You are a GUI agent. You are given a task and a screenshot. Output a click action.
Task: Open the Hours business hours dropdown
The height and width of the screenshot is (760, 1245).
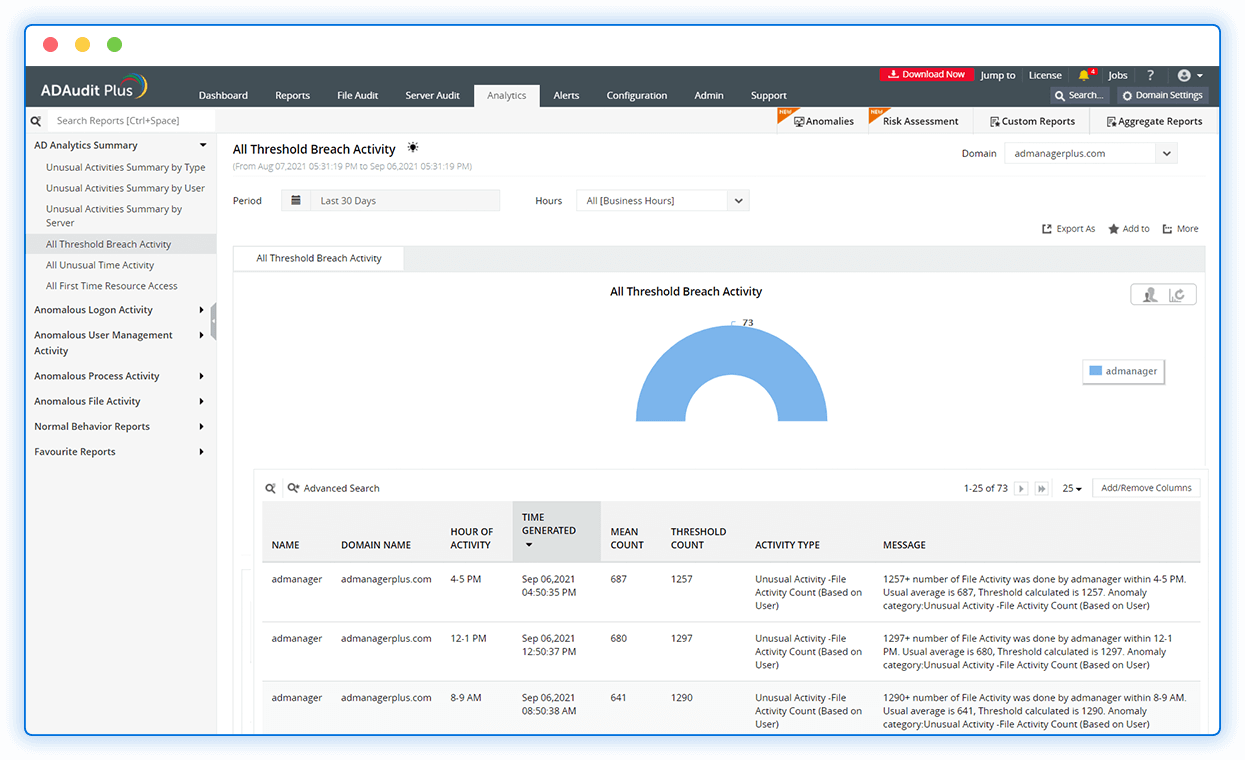738,201
